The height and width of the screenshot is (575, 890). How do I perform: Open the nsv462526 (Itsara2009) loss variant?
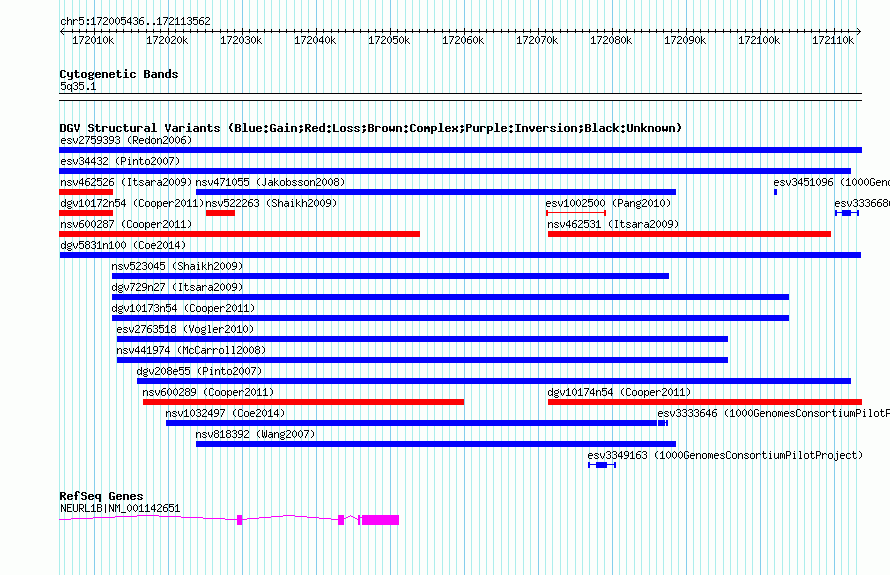pyautogui.click(x=86, y=192)
